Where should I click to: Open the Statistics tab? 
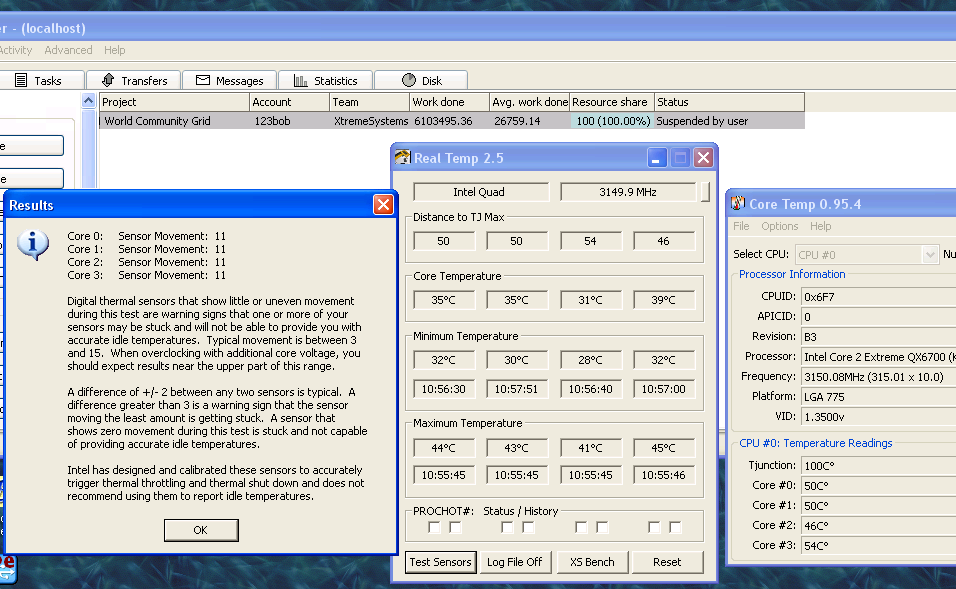(325, 80)
